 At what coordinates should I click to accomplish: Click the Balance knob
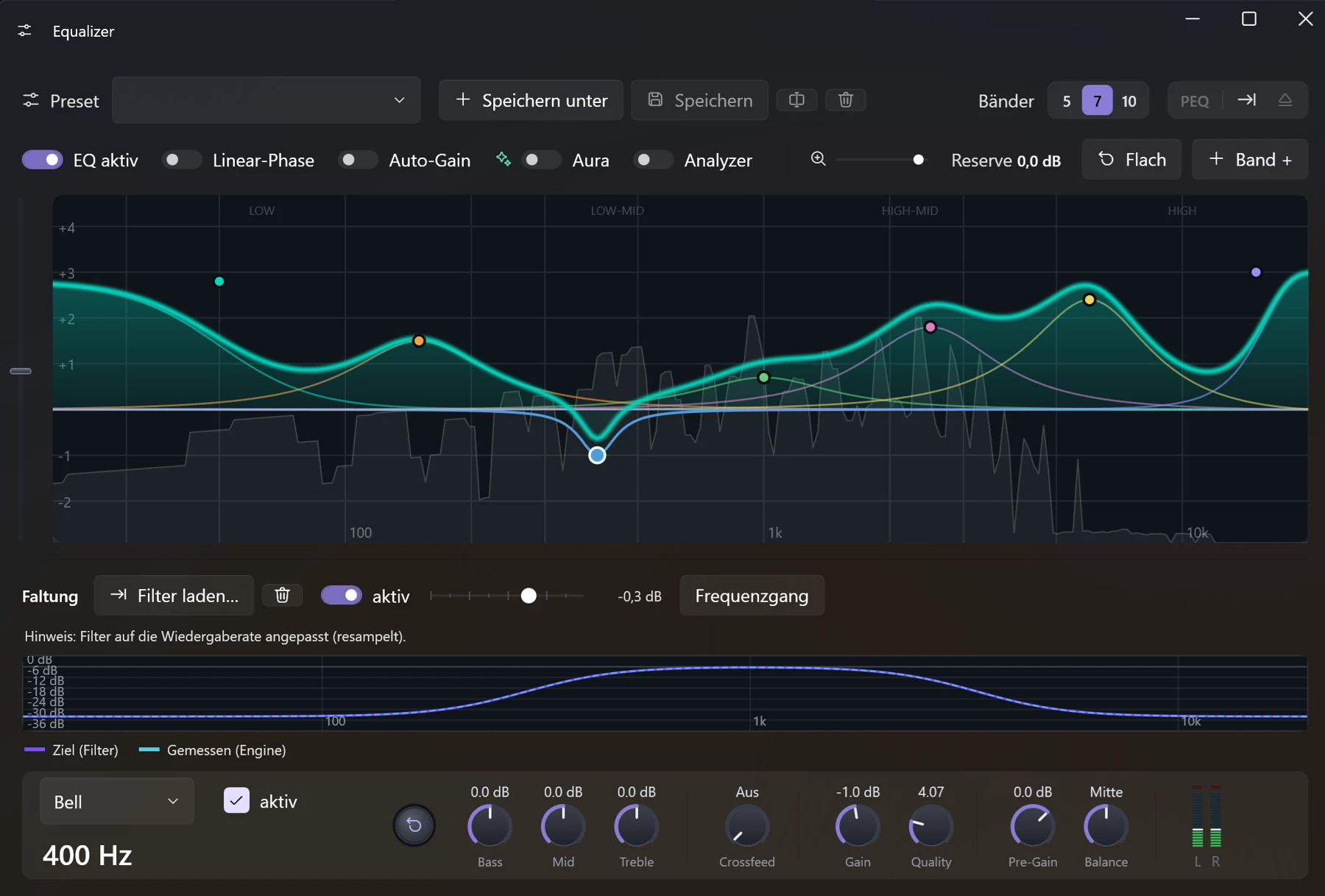[1106, 825]
